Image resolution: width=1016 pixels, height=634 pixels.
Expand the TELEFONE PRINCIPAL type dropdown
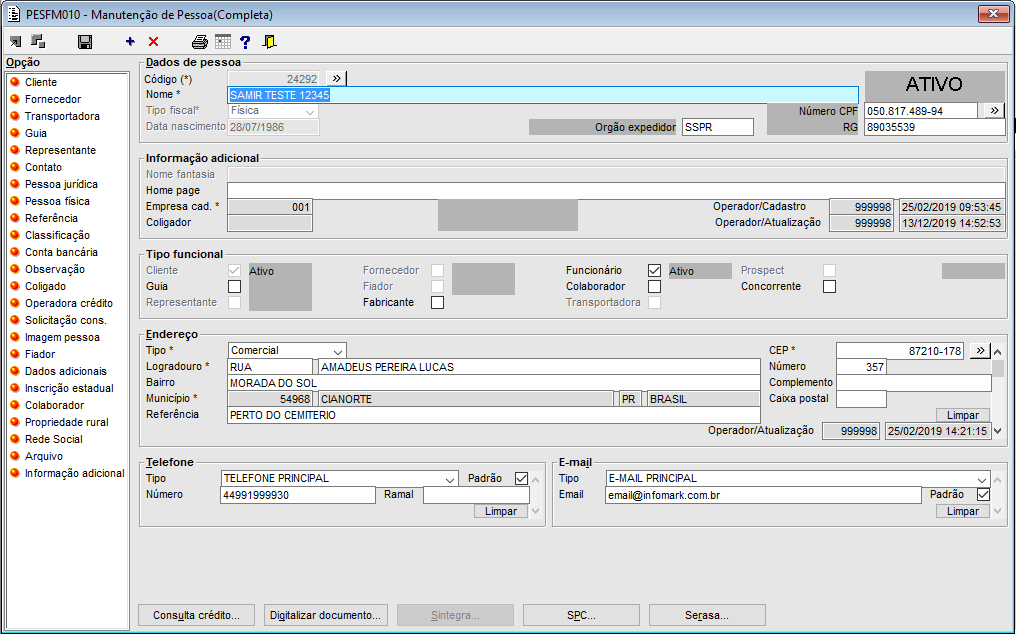pos(448,479)
